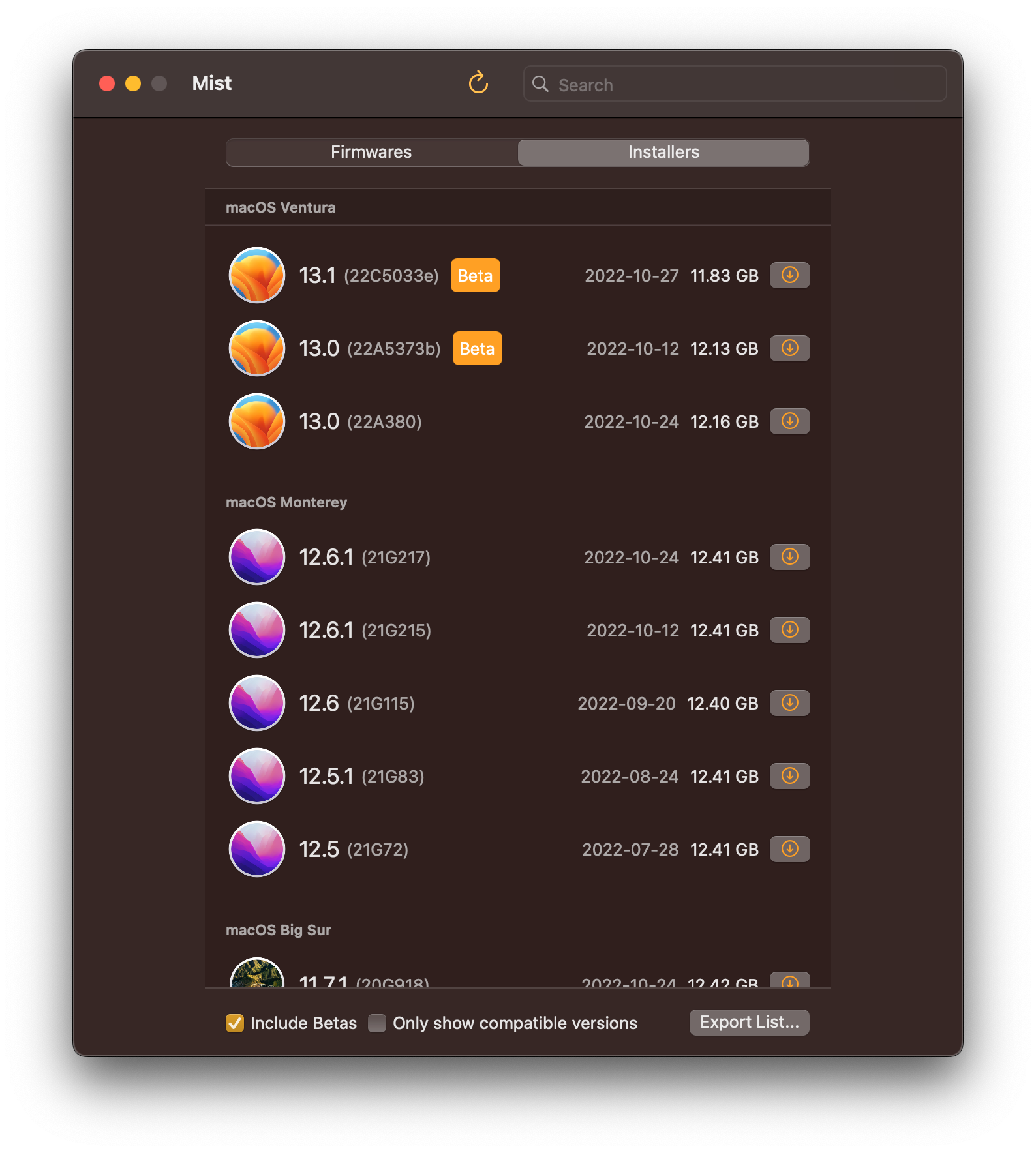Viewport: 1036px width, 1153px height.
Task: Click date 2022-08-24
Action: click(630, 777)
